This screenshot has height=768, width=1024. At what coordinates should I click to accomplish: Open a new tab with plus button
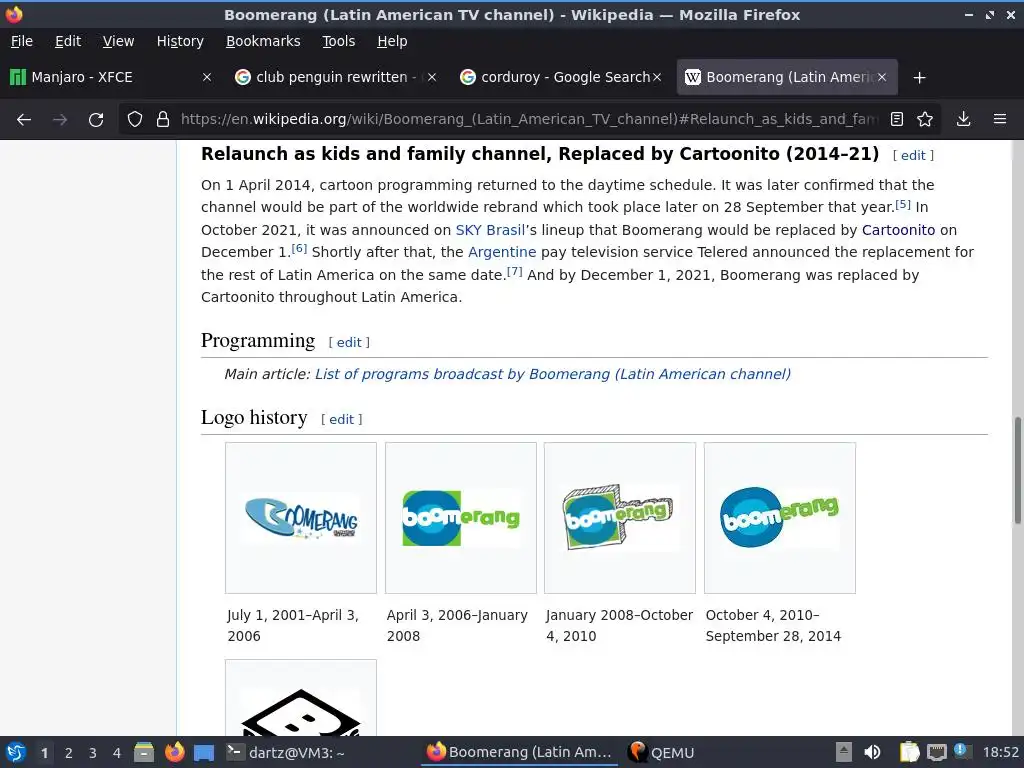(x=920, y=78)
